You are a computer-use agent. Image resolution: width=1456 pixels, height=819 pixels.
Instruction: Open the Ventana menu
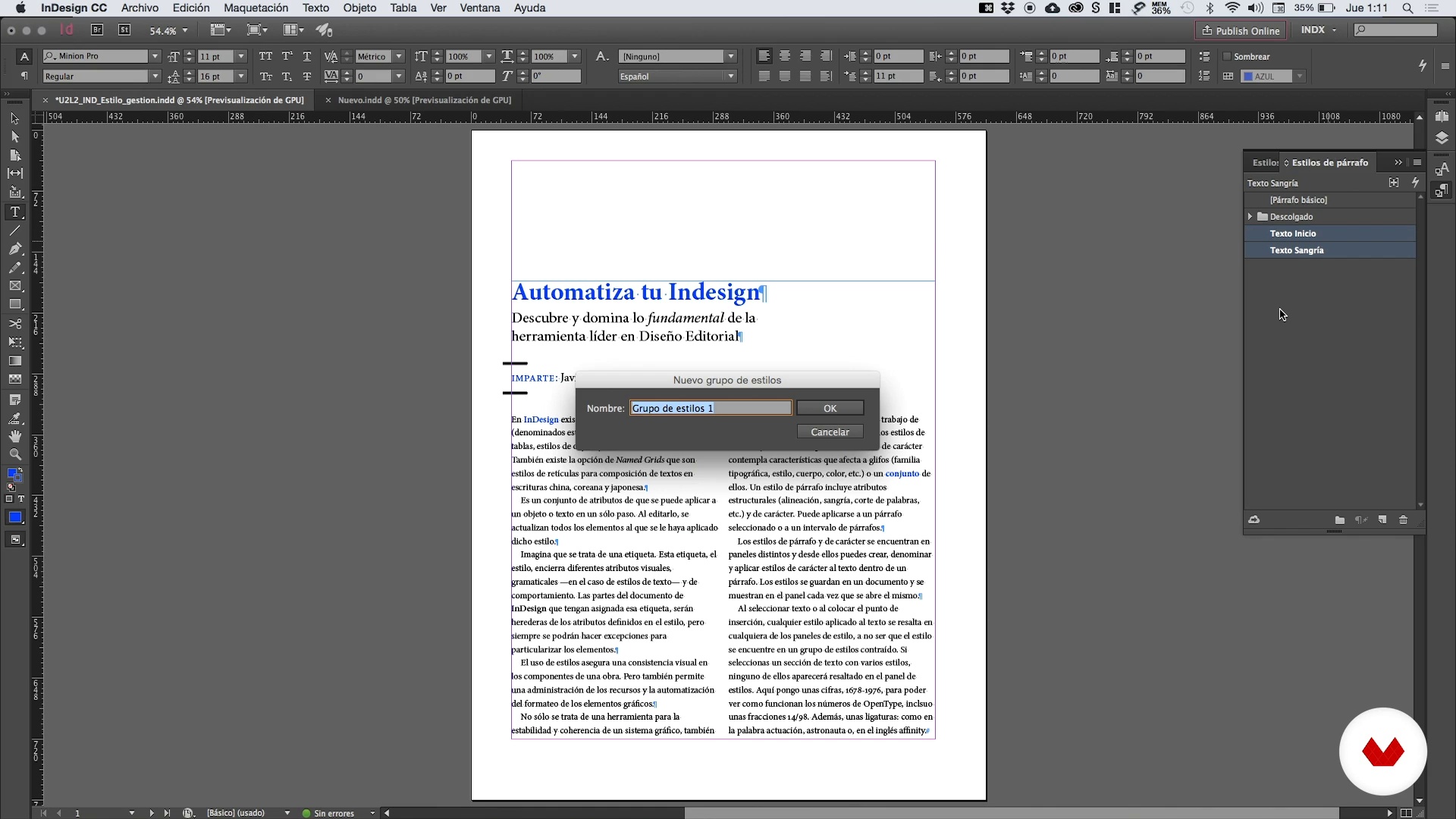tap(479, 8)
